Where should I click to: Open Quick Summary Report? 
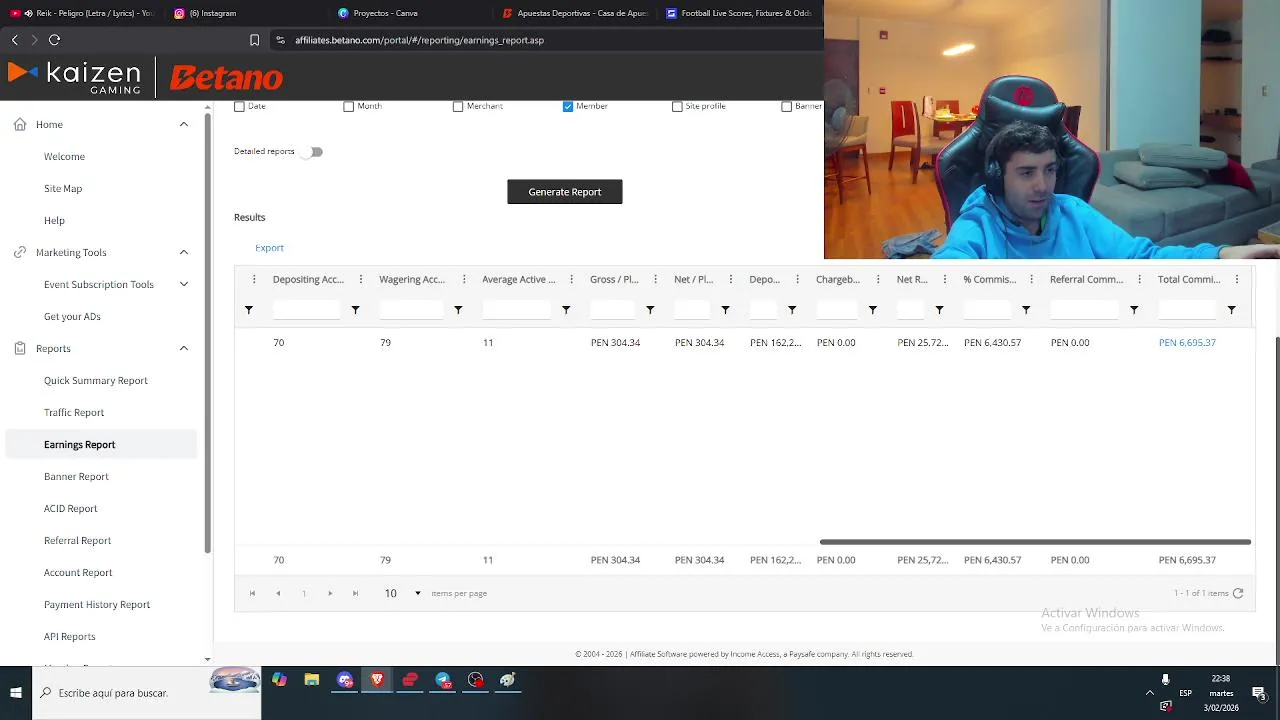[x=96, y=380]
